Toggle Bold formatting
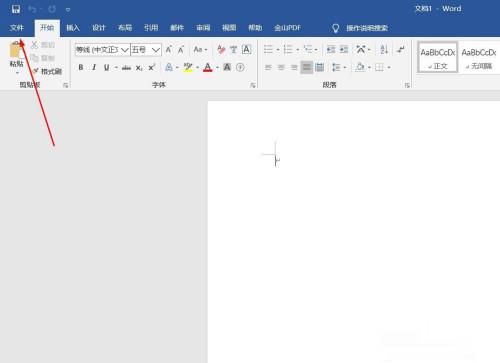Screen dimensions: 500x363 (x=81, y=67)
